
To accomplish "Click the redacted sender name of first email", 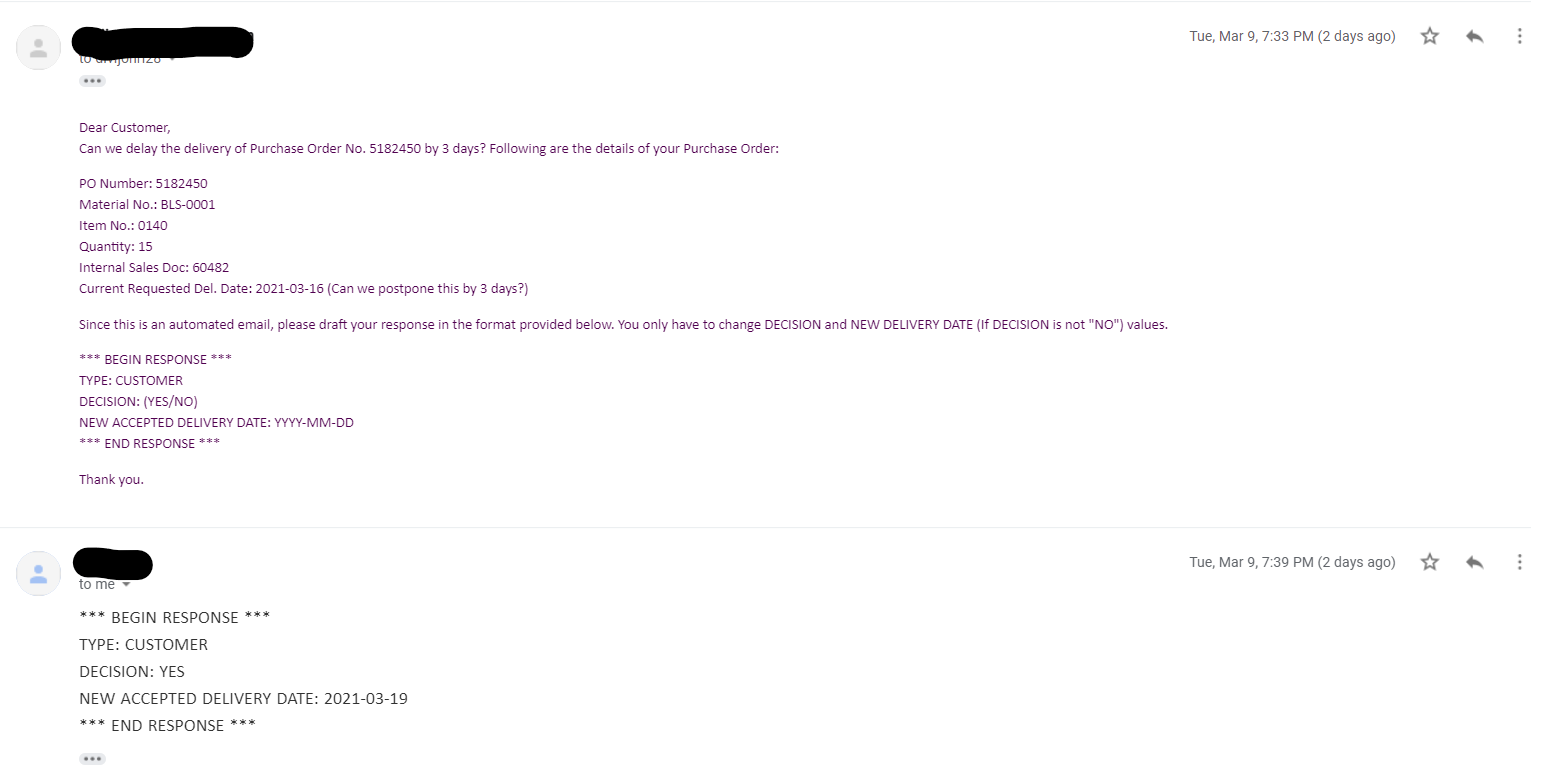I will pos(162,41).
